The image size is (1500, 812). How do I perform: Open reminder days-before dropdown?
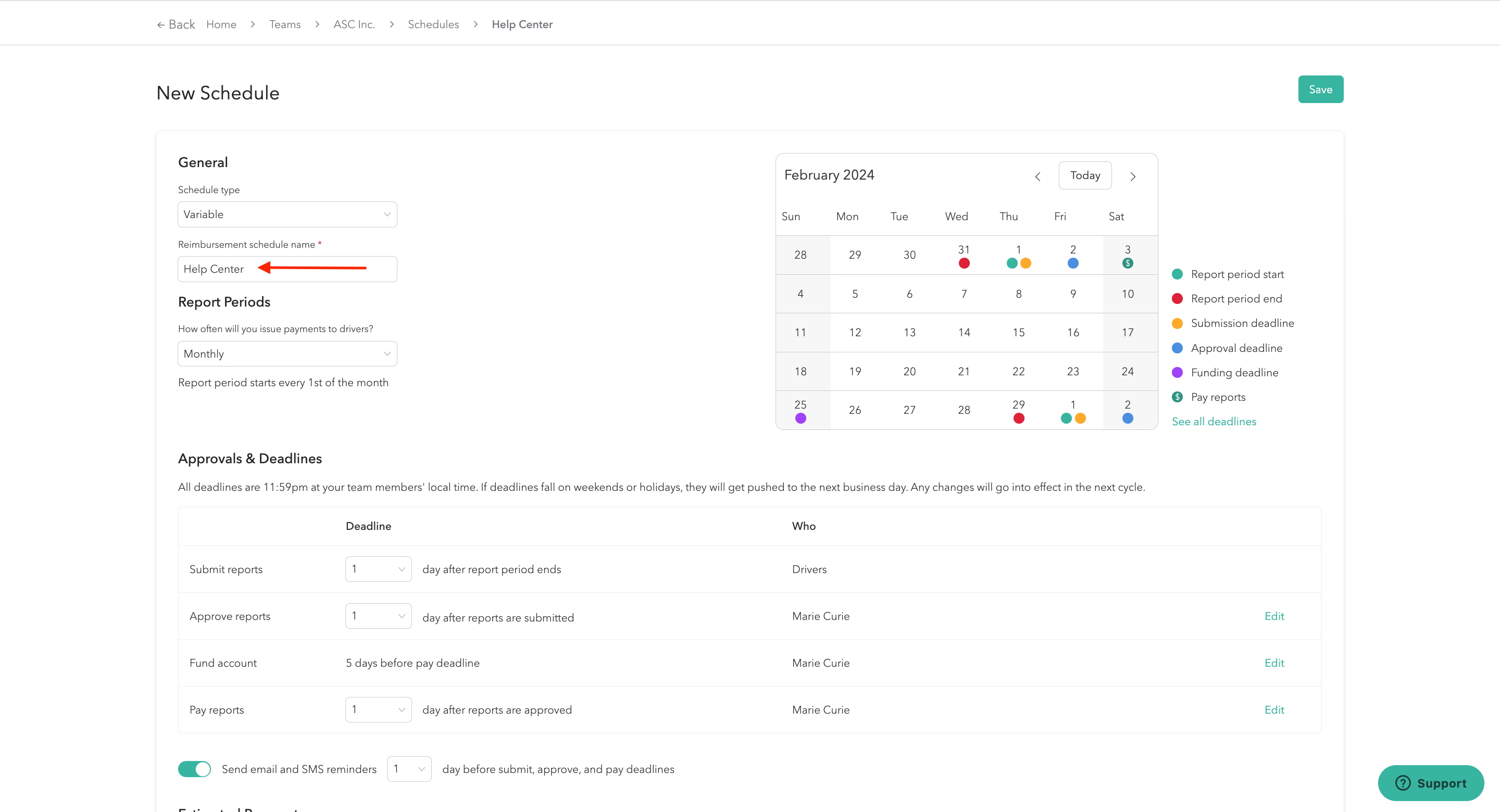(x=409, y=769)
